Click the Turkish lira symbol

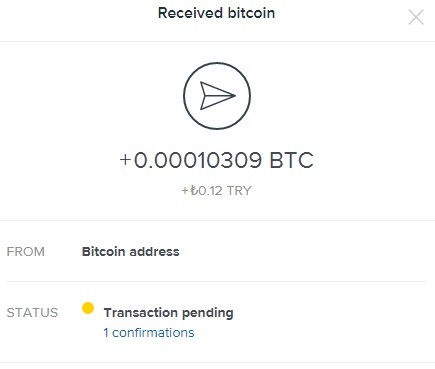[194, 191]
